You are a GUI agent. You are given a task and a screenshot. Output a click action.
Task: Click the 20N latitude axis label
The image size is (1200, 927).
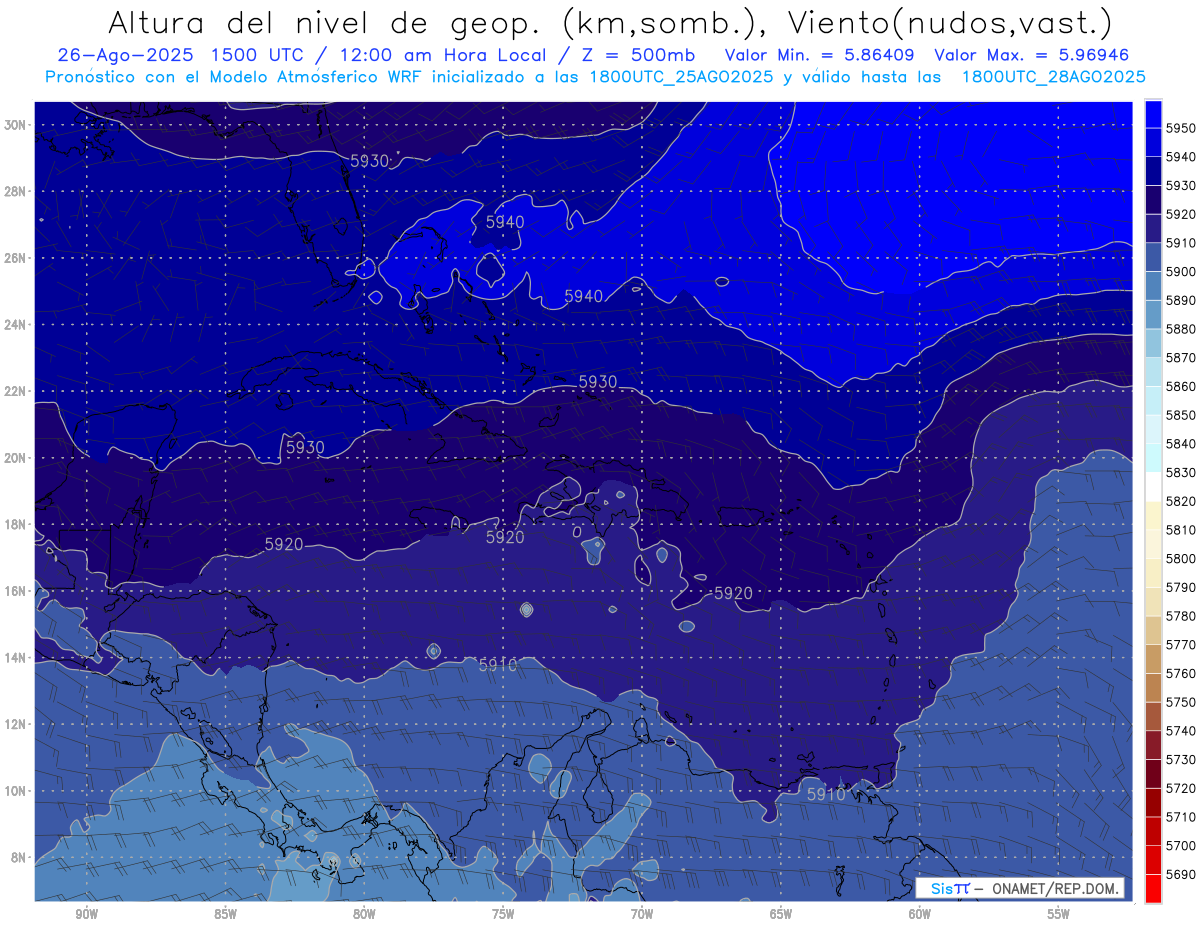click(x=16, y=458)
